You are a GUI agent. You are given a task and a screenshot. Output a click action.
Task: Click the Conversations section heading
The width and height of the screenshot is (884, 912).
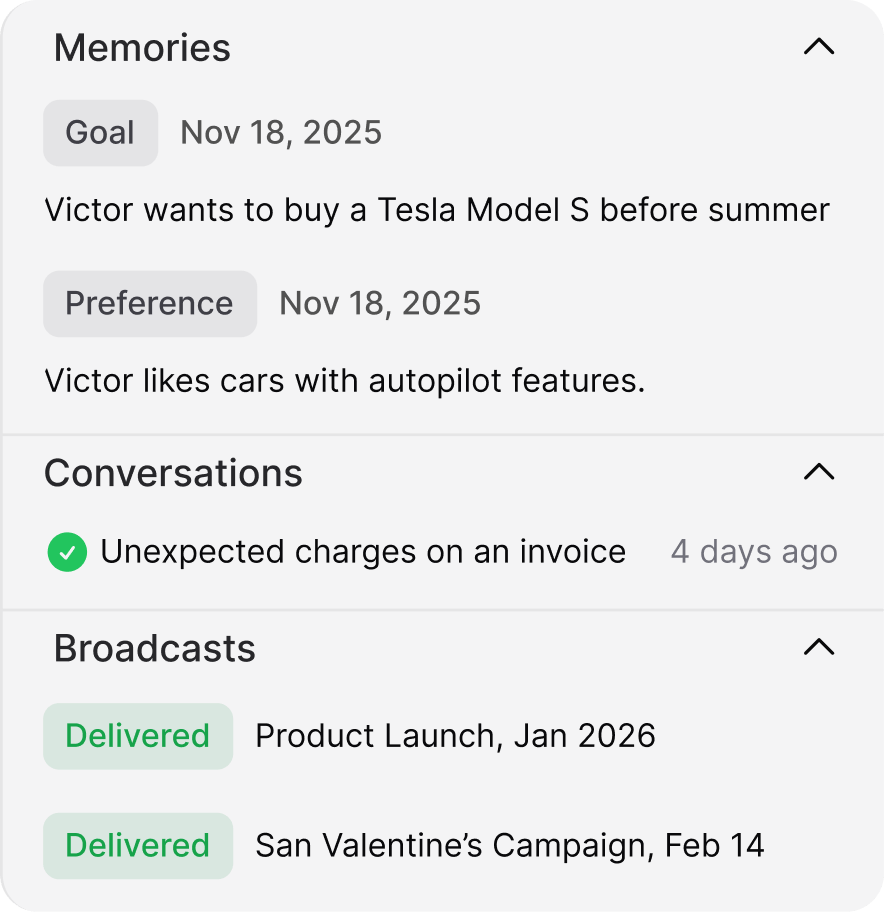coord(173,473)
